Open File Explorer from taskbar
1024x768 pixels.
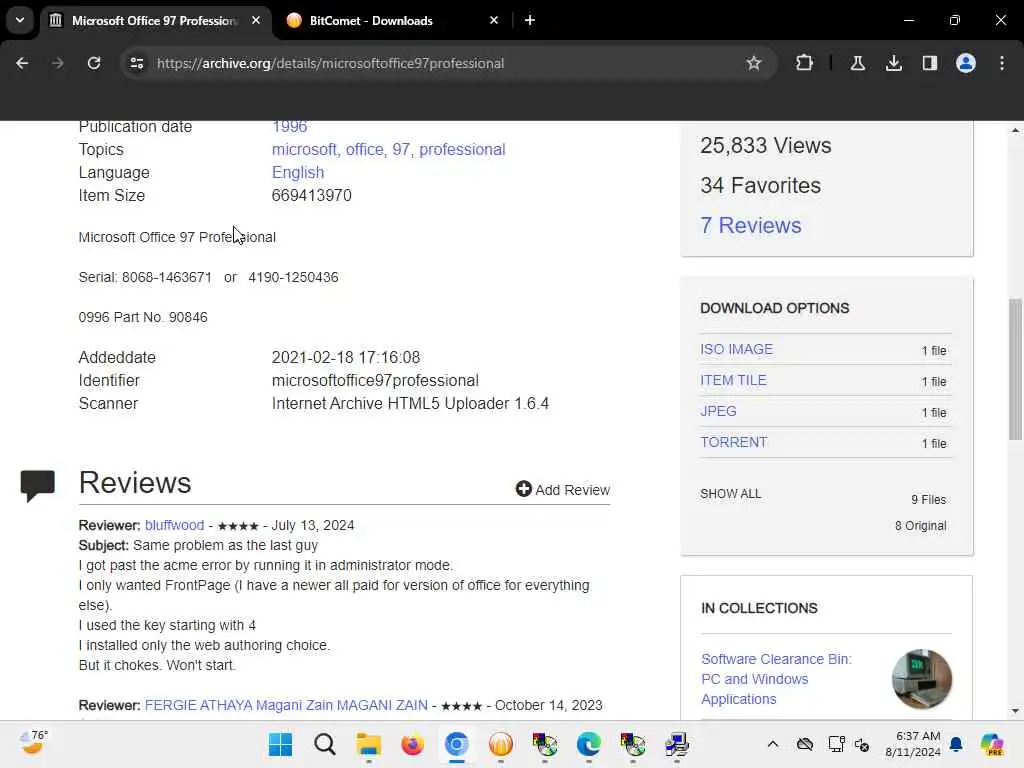(x=368, y=744)
